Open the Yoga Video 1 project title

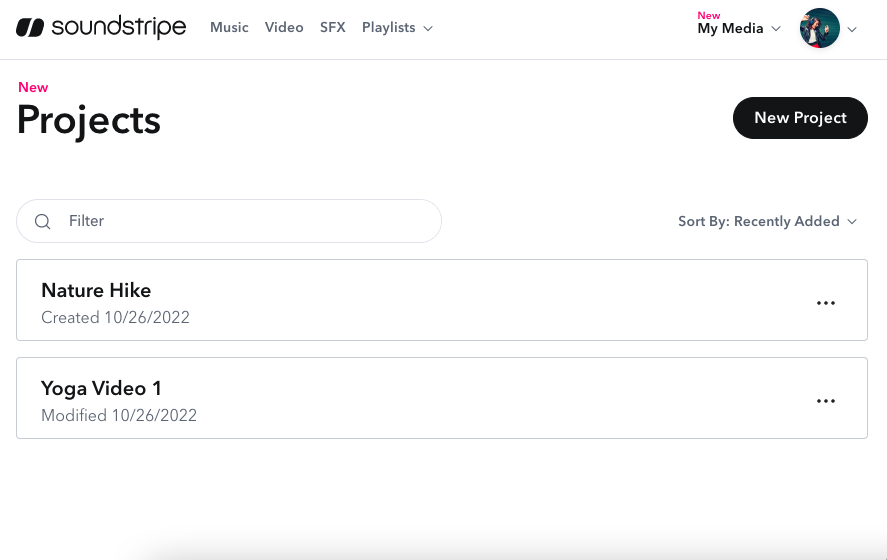(101, 389)
